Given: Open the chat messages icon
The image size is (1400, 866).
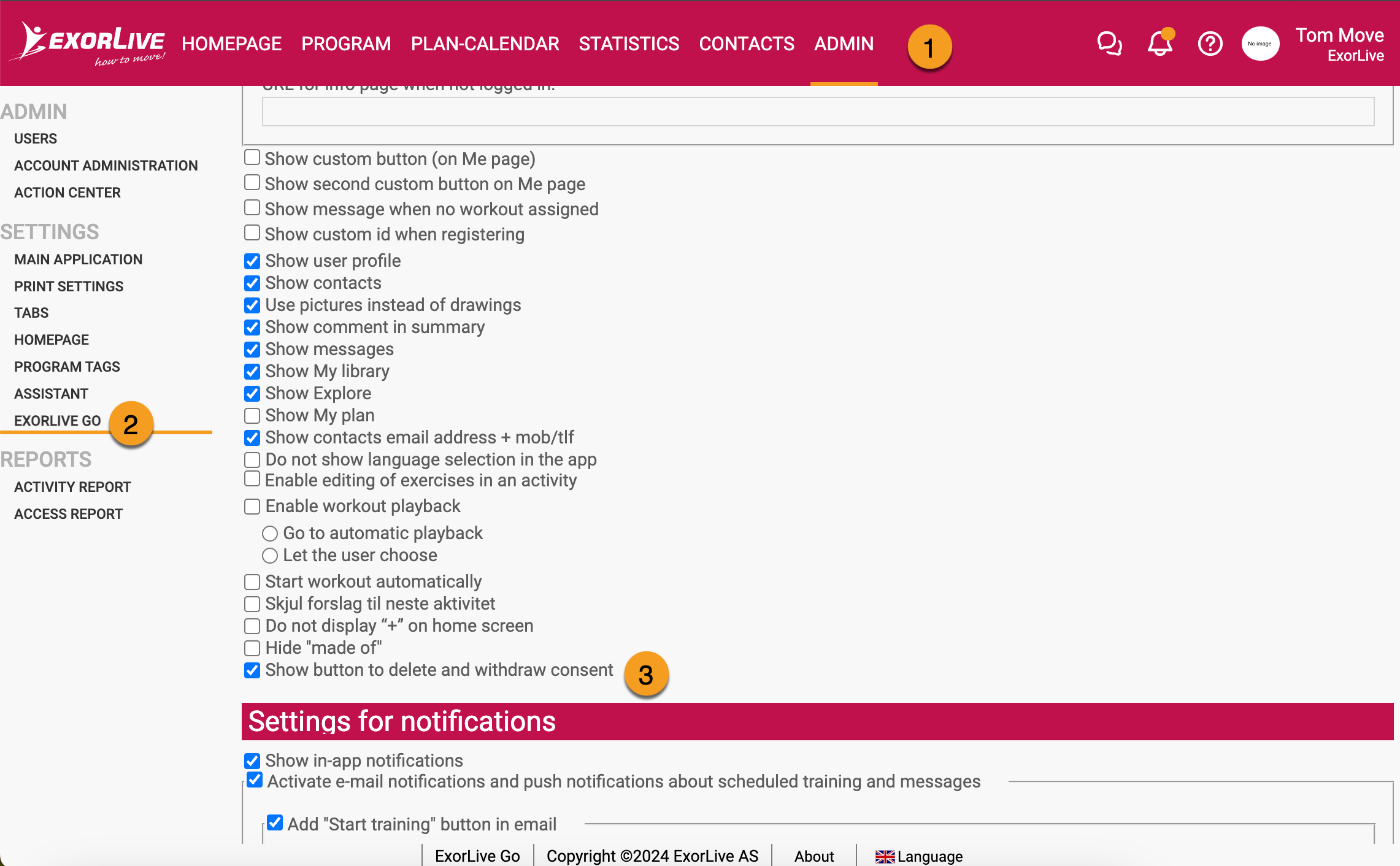Looking at the screenshot, I should pyautogui.click(x=1109, y=44).
